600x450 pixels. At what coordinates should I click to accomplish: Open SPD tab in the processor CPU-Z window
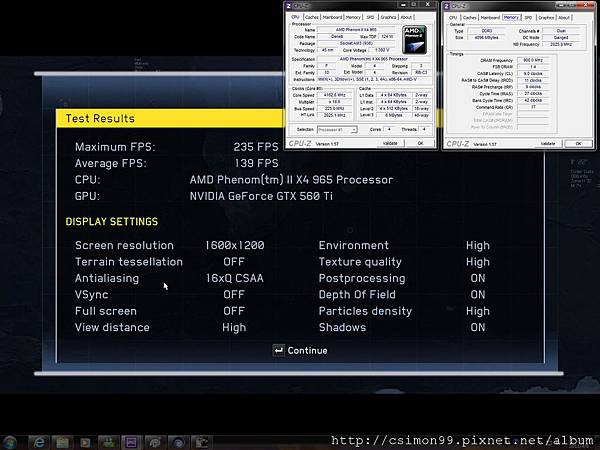coord(370,17)
